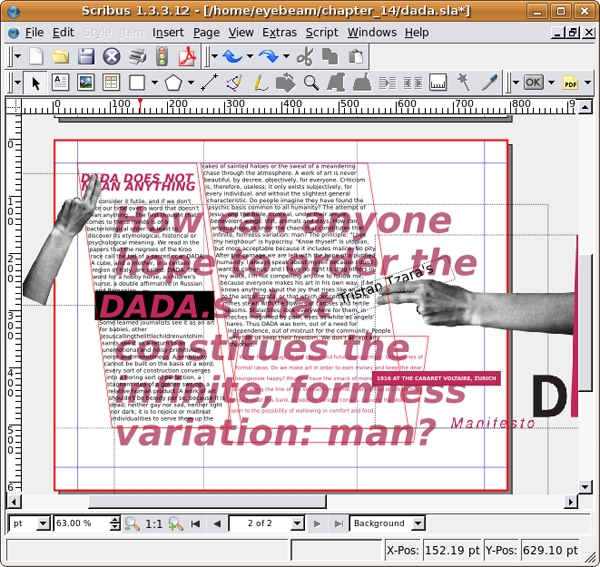600x567 pixels.
Task: Reset zoom with the 1:1 button
Action: click(x=154, y=523)
